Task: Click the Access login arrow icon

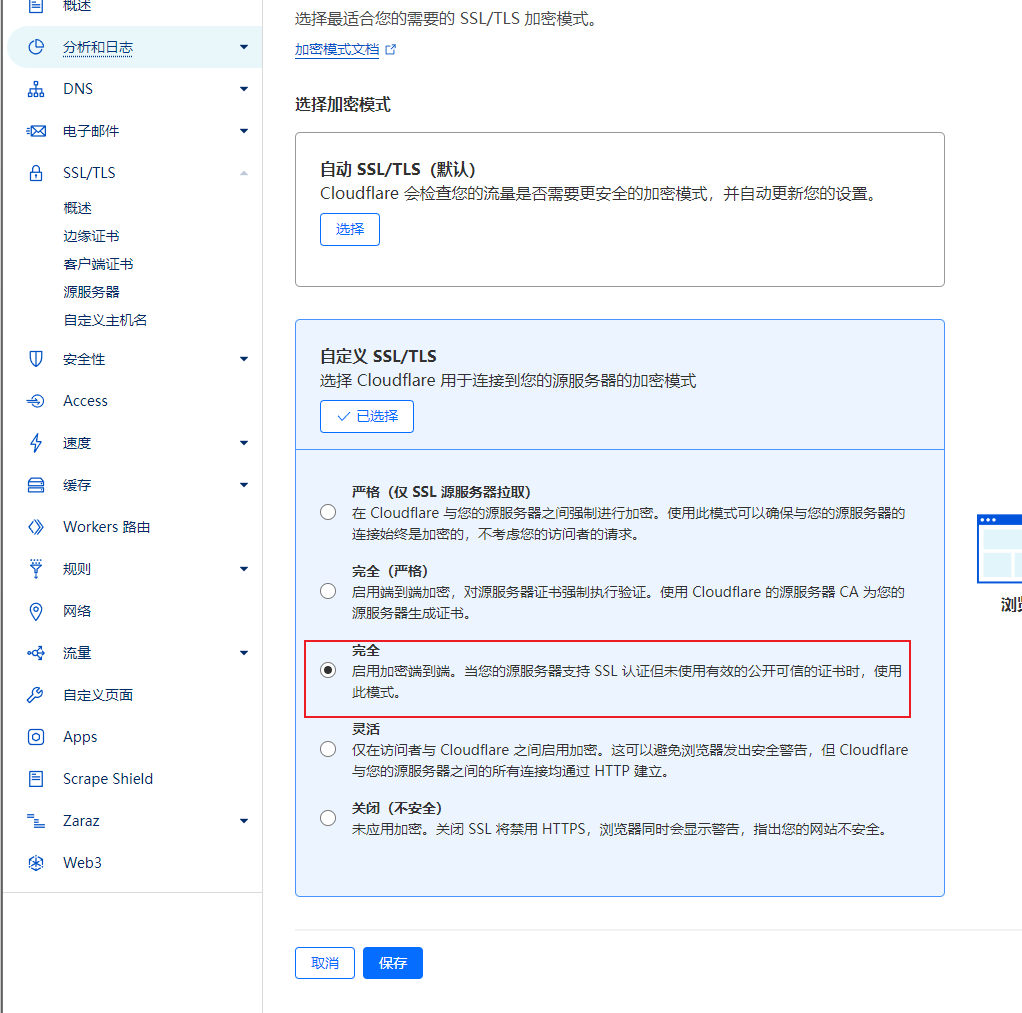Action: click(x=36, y=401)
